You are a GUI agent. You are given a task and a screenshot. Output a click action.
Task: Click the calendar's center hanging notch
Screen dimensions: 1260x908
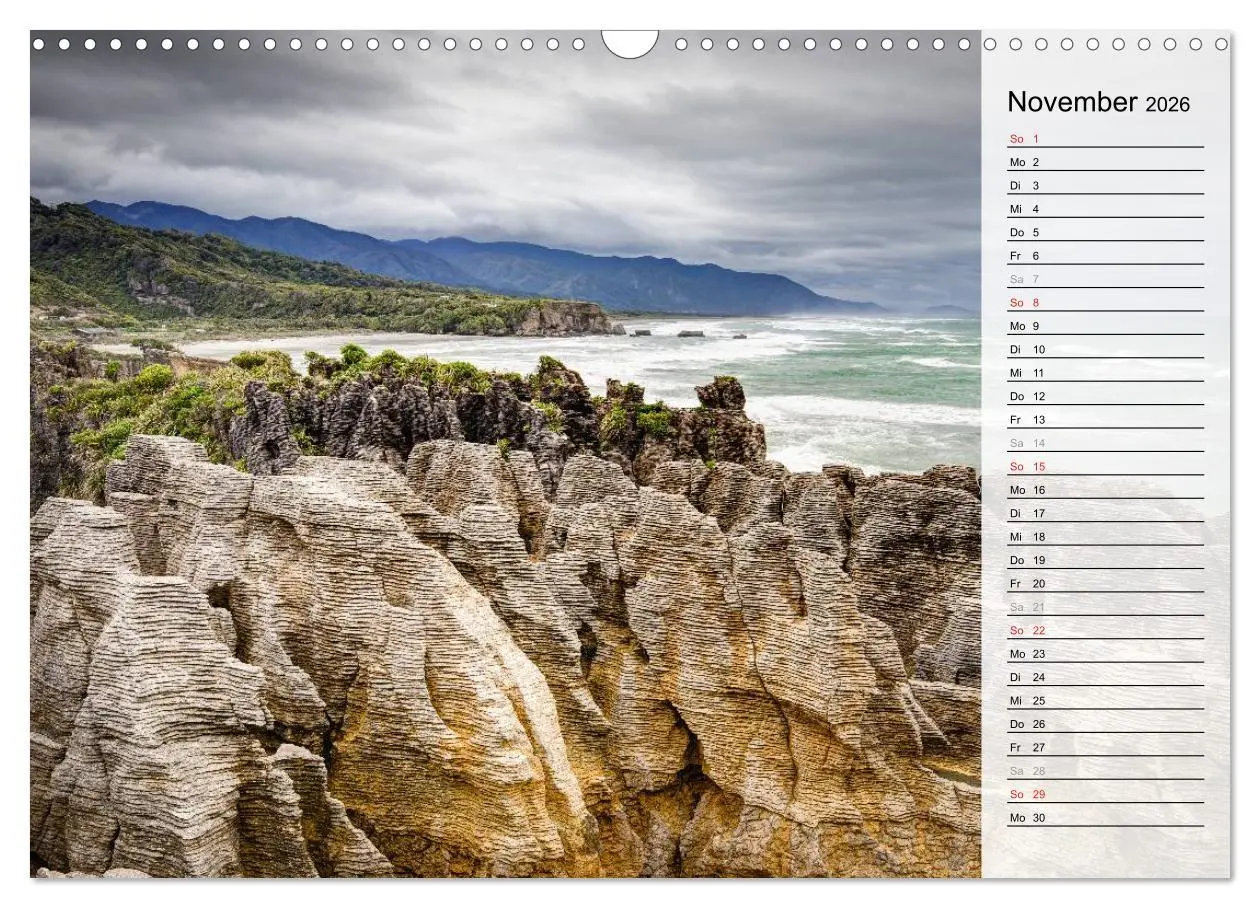pos(630,43)
